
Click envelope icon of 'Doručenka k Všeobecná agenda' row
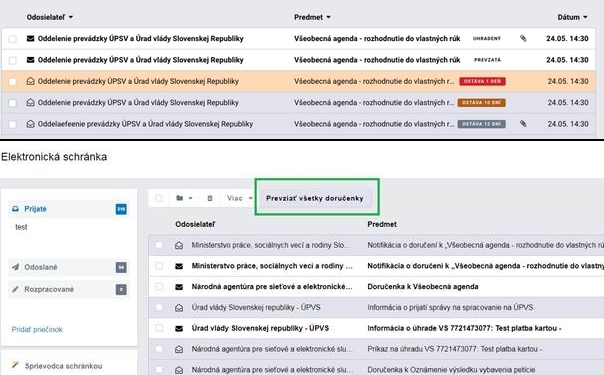pyautogui.click(x=179, y=287)
